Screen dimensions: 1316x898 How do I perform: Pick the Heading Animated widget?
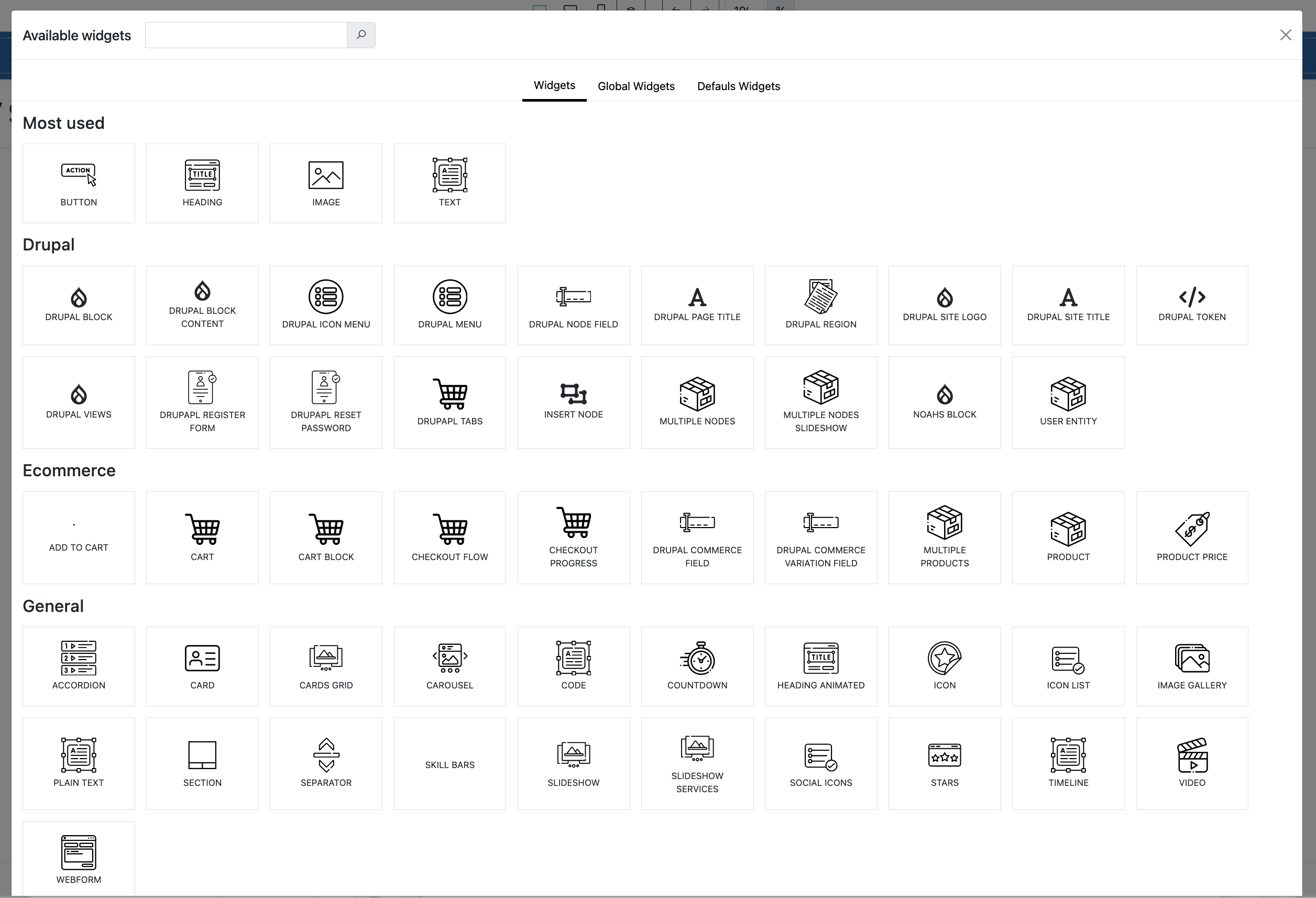point(821,666)
